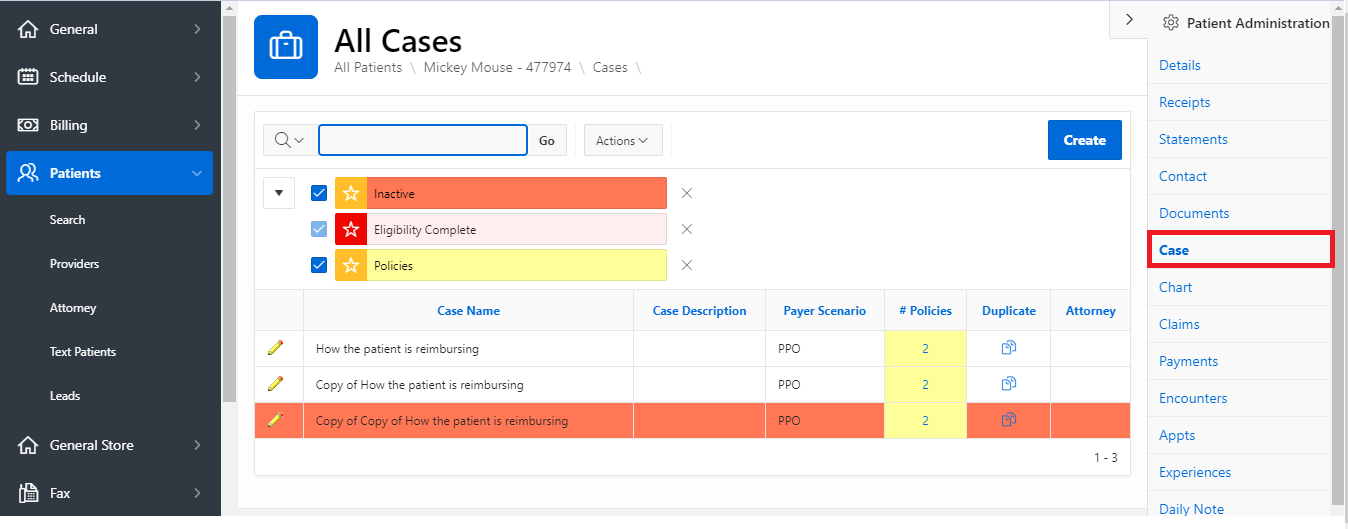The image size is (1348, 529).
Task: Click the Mickey Mouse - 477974 breadcrumb
Action: (497, 68)
